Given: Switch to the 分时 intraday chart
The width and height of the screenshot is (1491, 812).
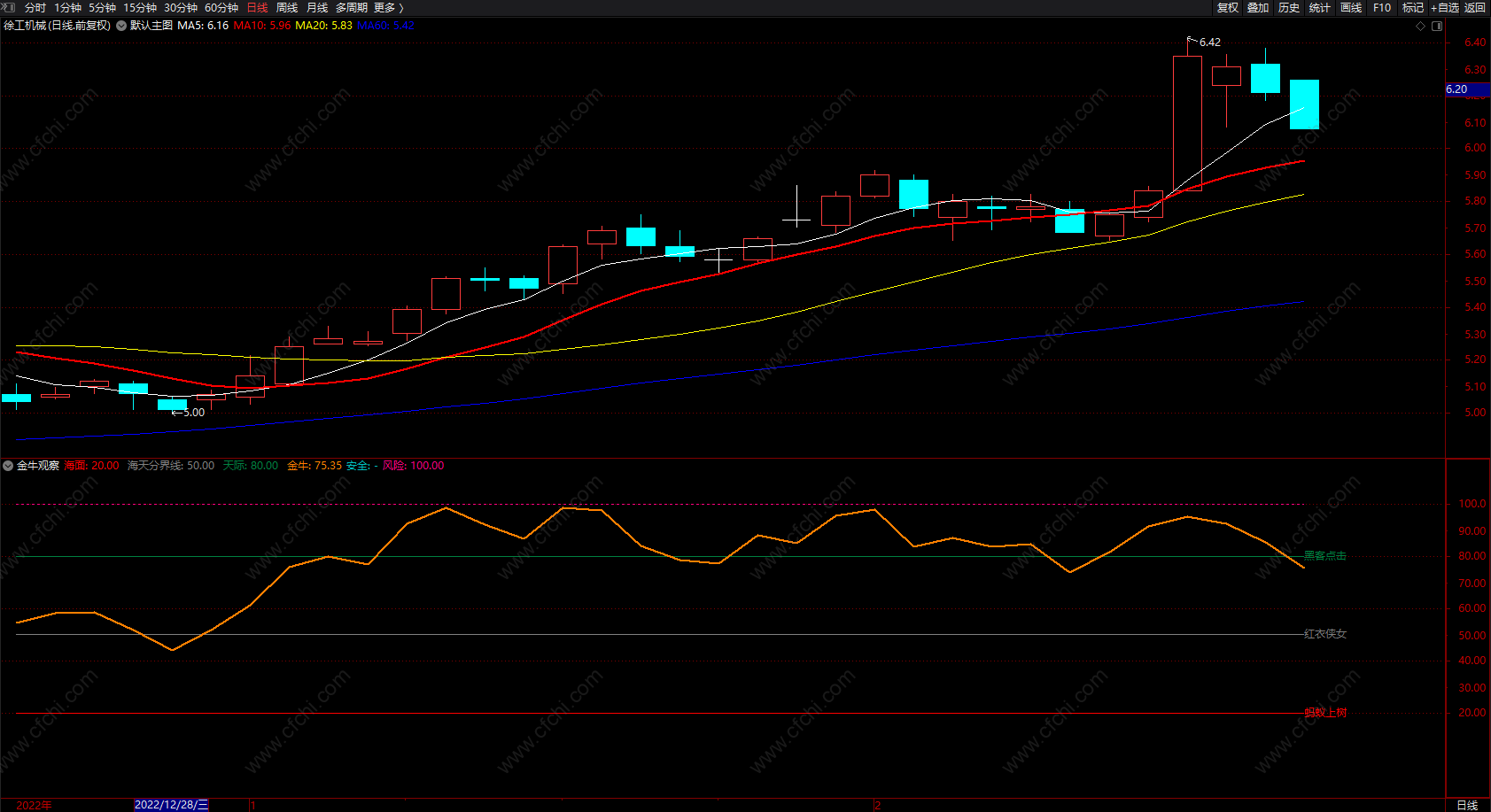Looking at the screenshot, I should pyautogui.click(x=35, y=8).
